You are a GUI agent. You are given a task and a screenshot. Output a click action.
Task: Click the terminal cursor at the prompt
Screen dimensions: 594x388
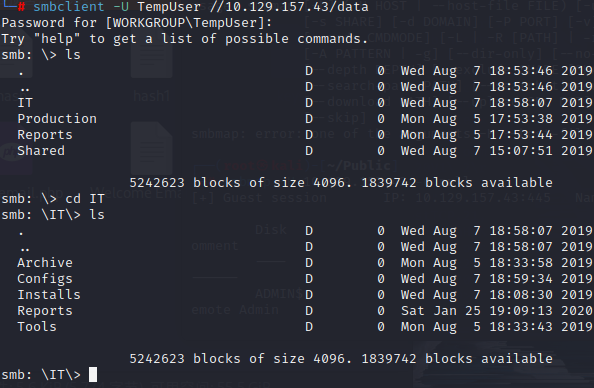tap(93, 375)
